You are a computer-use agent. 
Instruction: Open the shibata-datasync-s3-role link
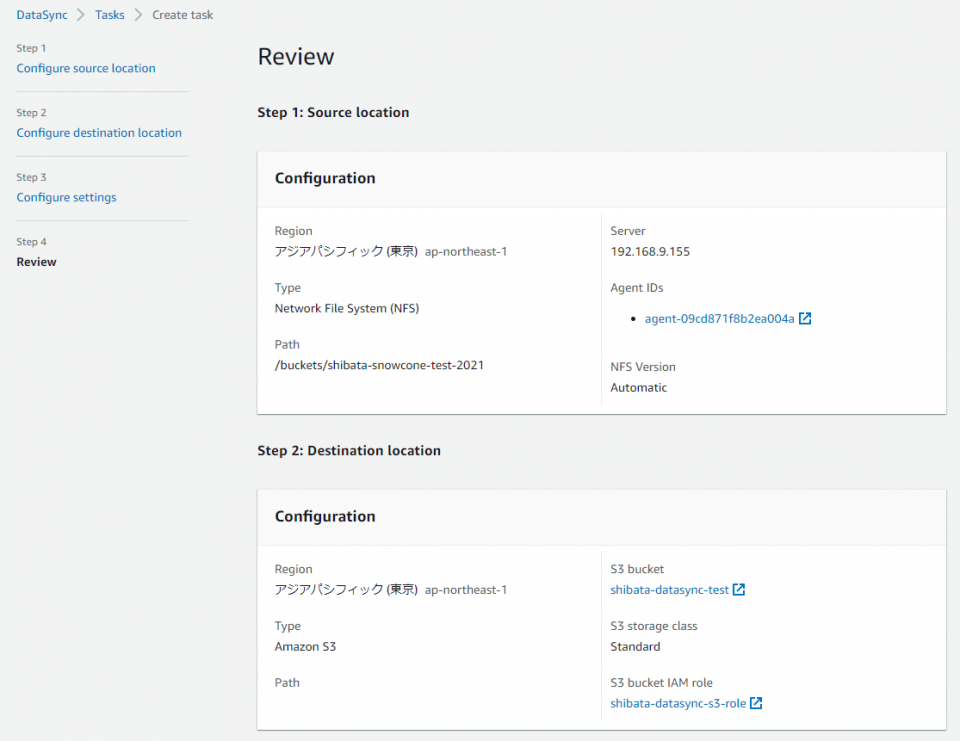point(677,703)
